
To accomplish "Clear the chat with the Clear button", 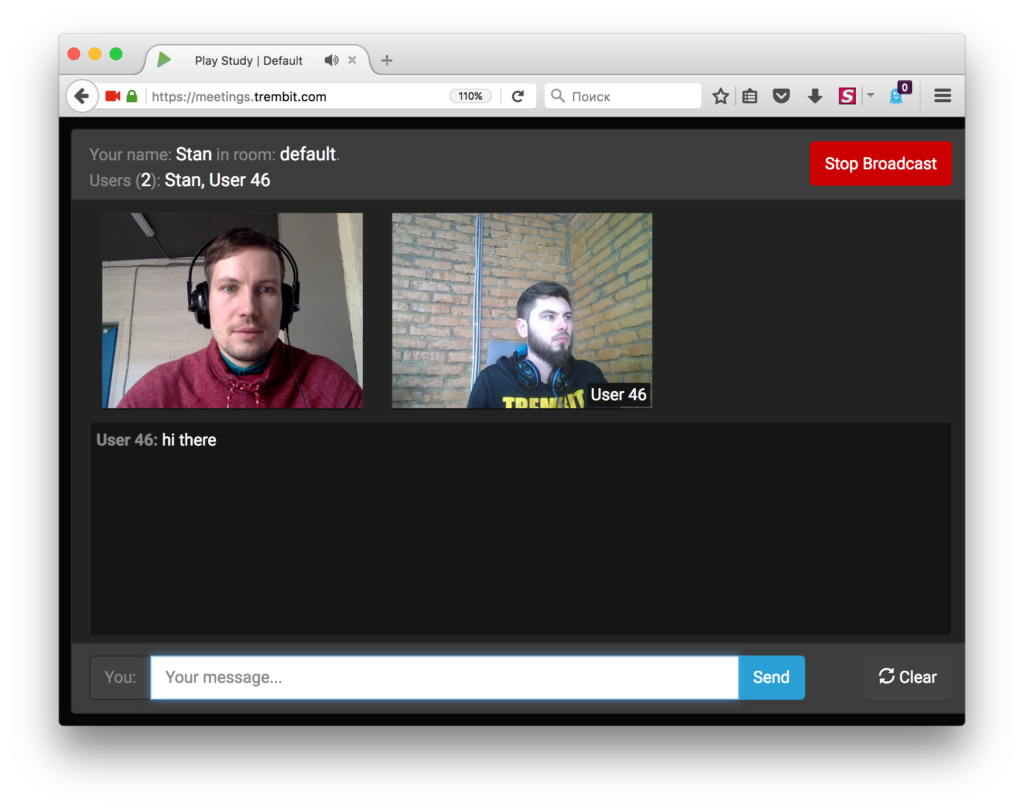I will (908, 677).
